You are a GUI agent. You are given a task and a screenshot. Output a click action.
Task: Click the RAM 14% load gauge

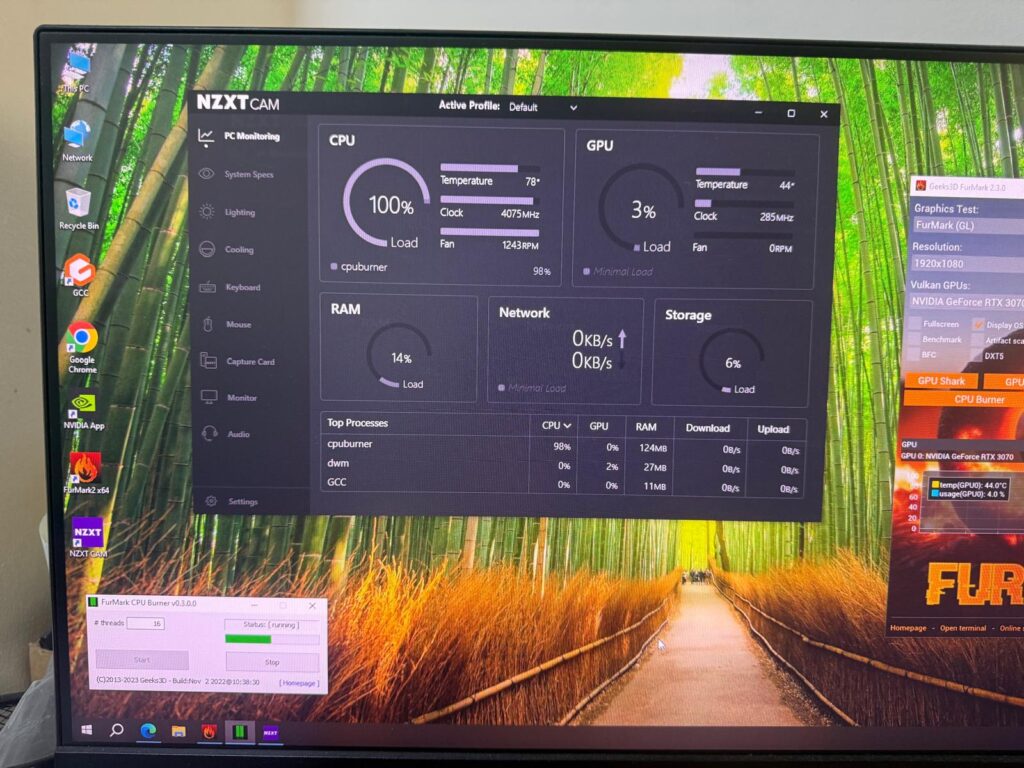point(400,356)
